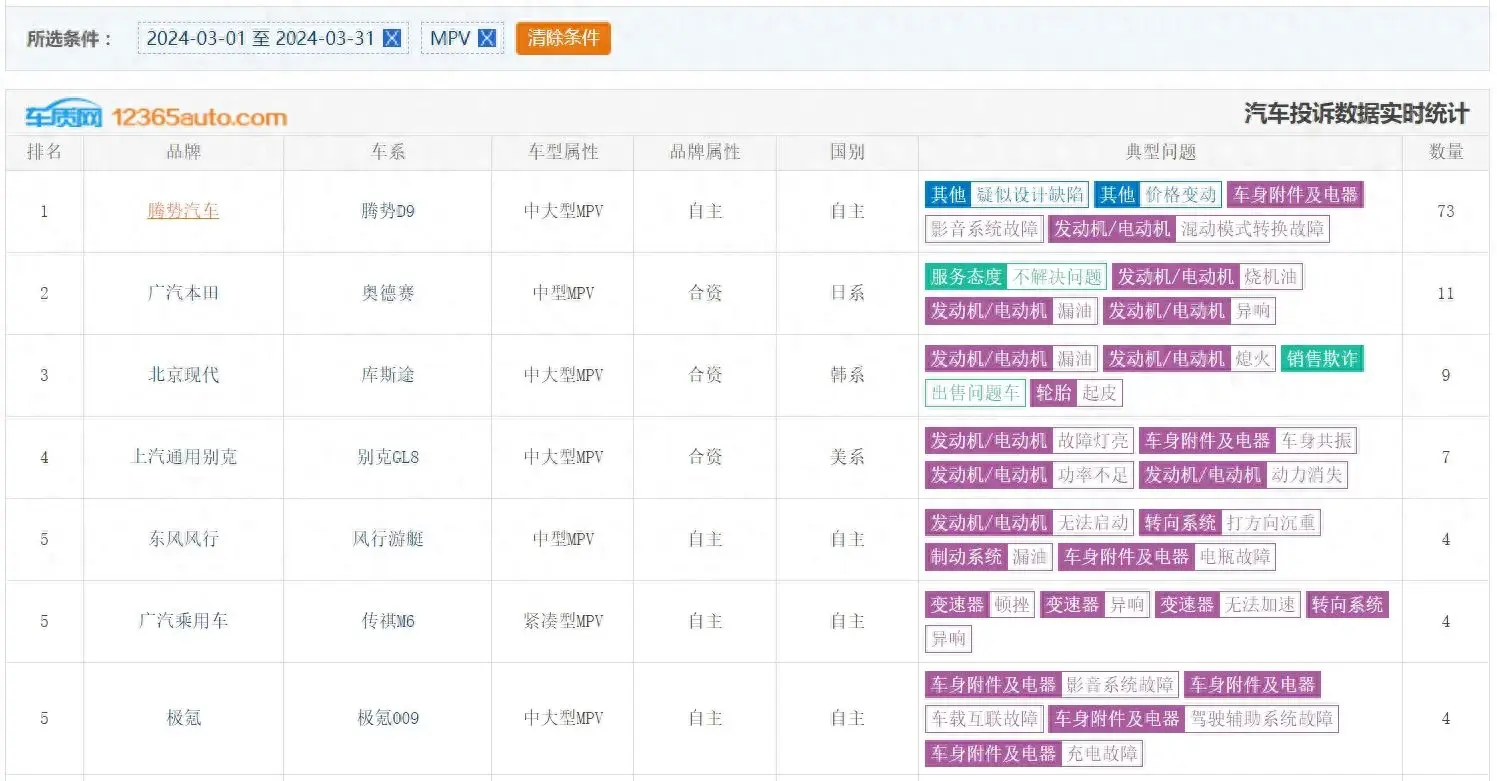Click the 车载互联故障 issue tag
Screen dimensions: 1497x781
(x=985, y=719)
